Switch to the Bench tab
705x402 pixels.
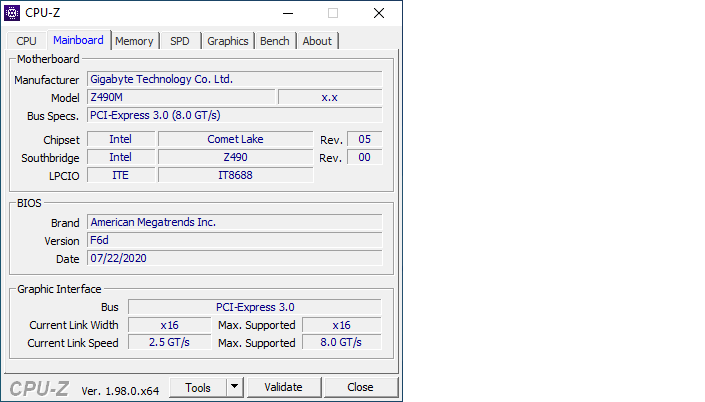click(x=274, y=41)
